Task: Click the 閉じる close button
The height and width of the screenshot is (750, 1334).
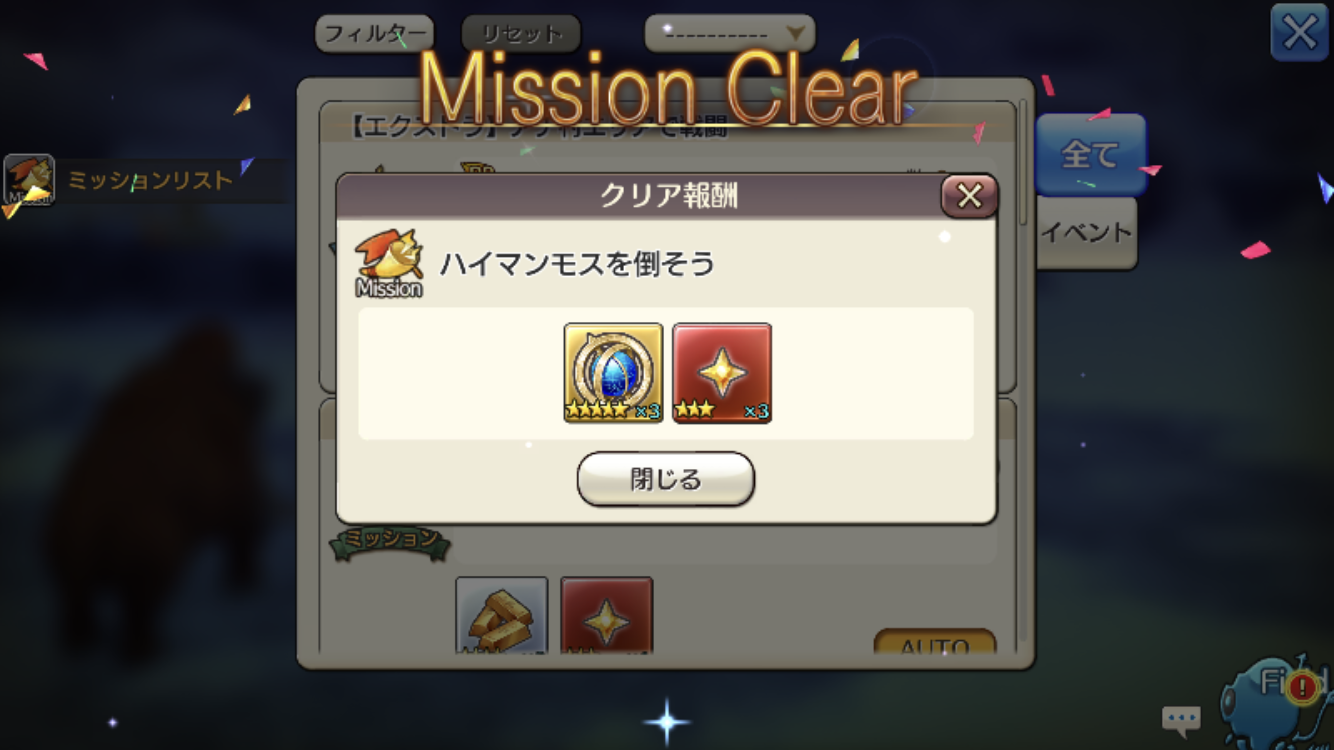Action: [666, 479]
